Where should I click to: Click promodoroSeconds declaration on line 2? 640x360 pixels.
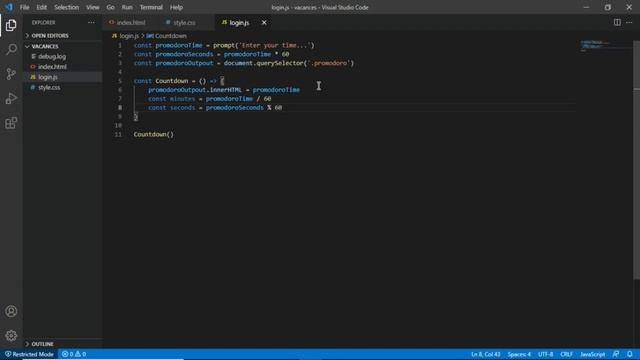(x=184, y=54)
